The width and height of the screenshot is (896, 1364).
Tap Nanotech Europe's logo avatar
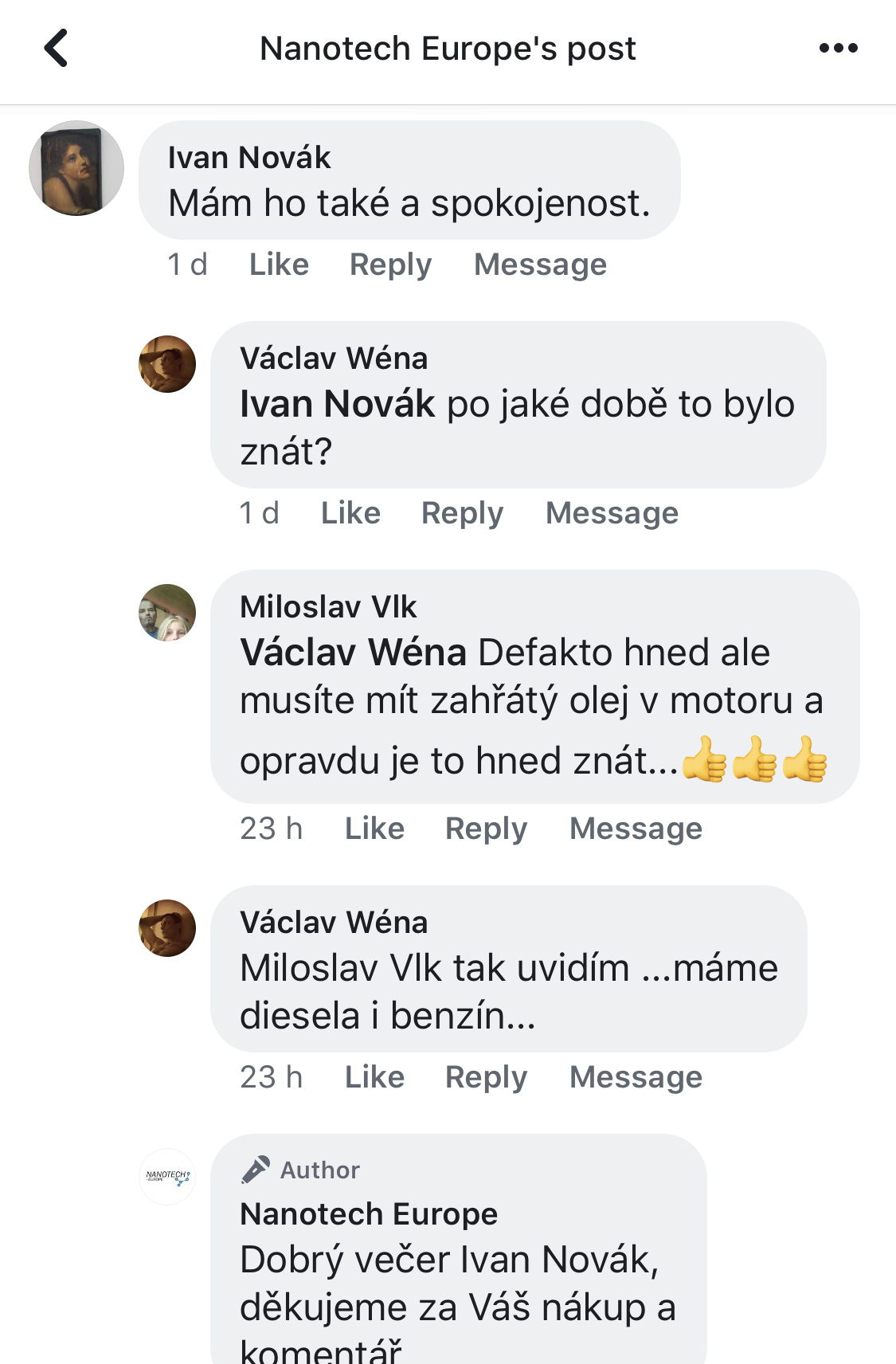[167, 1177]
